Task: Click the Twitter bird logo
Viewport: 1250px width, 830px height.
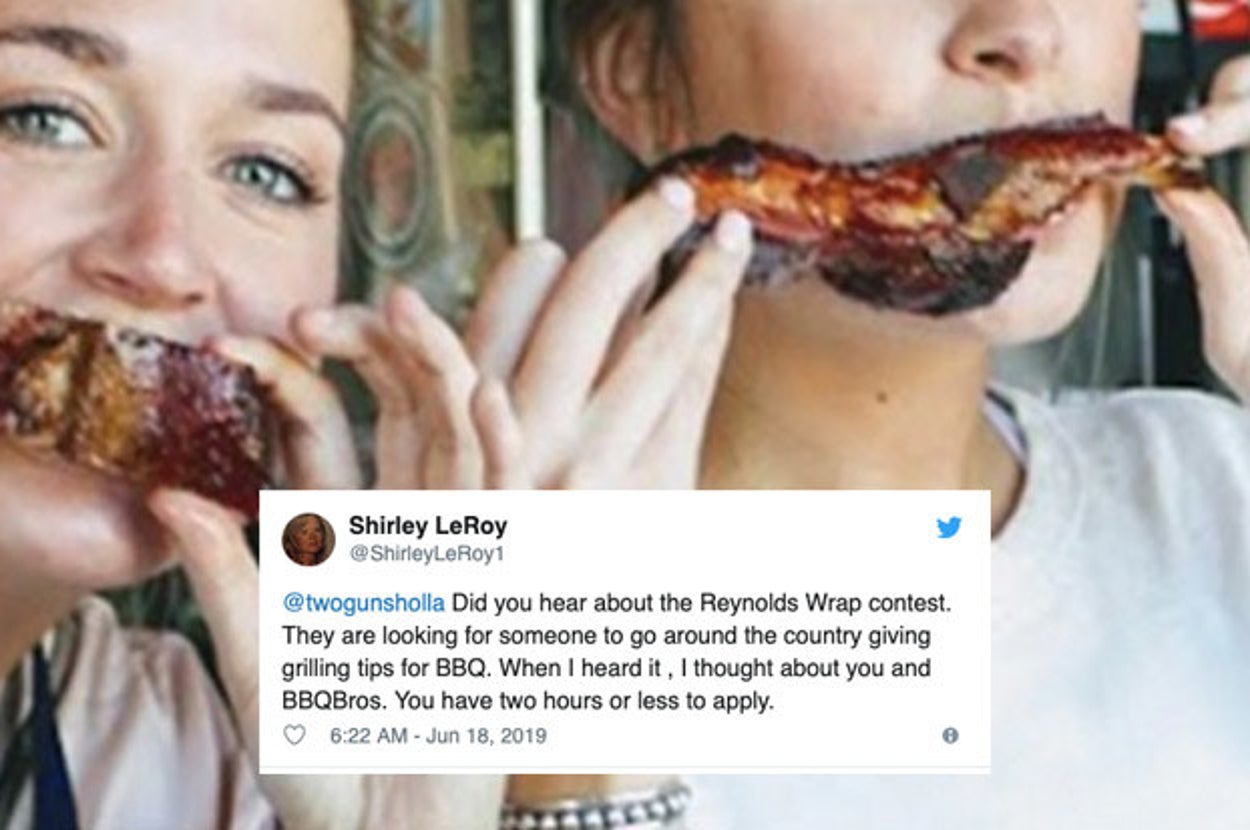Action: [948, 527]
